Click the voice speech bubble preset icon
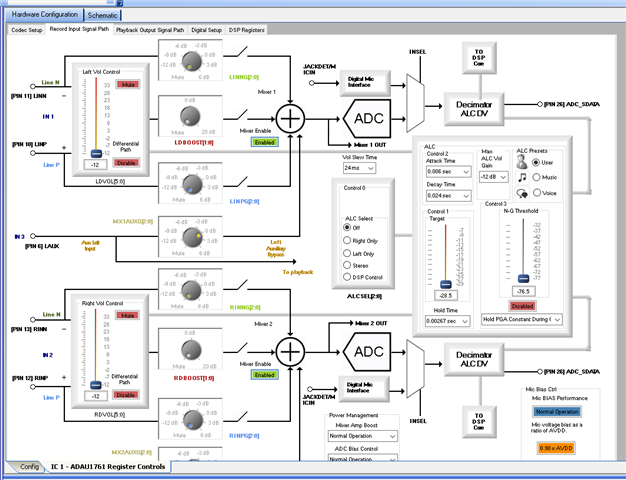The image size is (626, 480). [522, 193]
